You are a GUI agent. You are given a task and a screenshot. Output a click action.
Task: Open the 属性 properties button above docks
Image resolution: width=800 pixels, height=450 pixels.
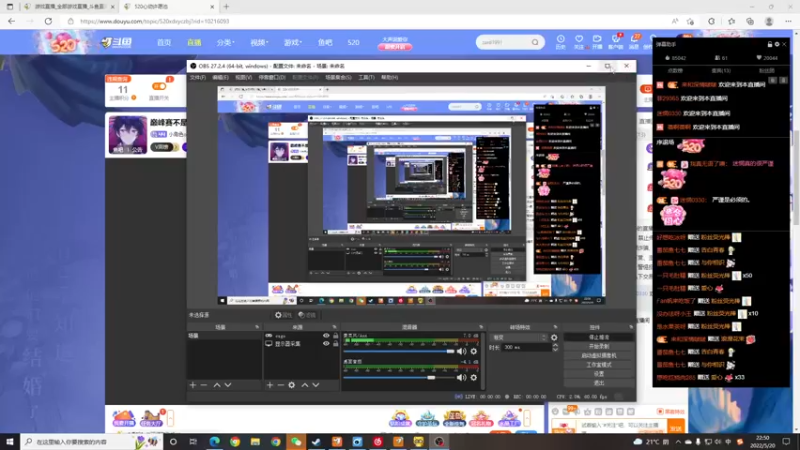tap(284, 315)
